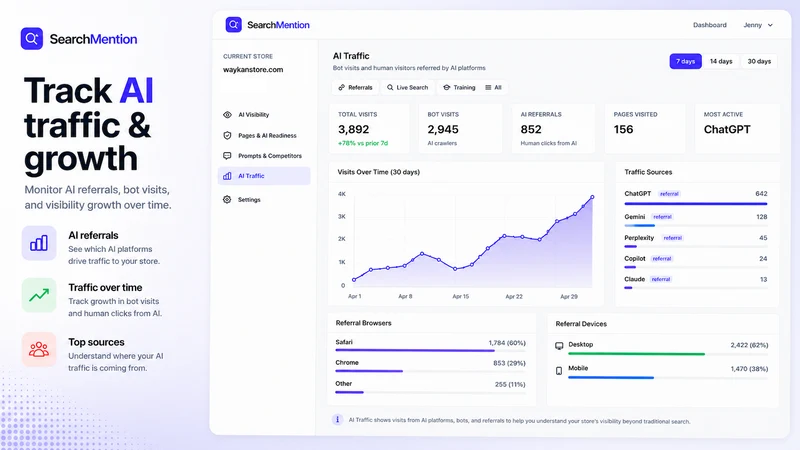Click the referral tag next to Copilot
This screenshot has height=450, width=800.
(662, 259)
